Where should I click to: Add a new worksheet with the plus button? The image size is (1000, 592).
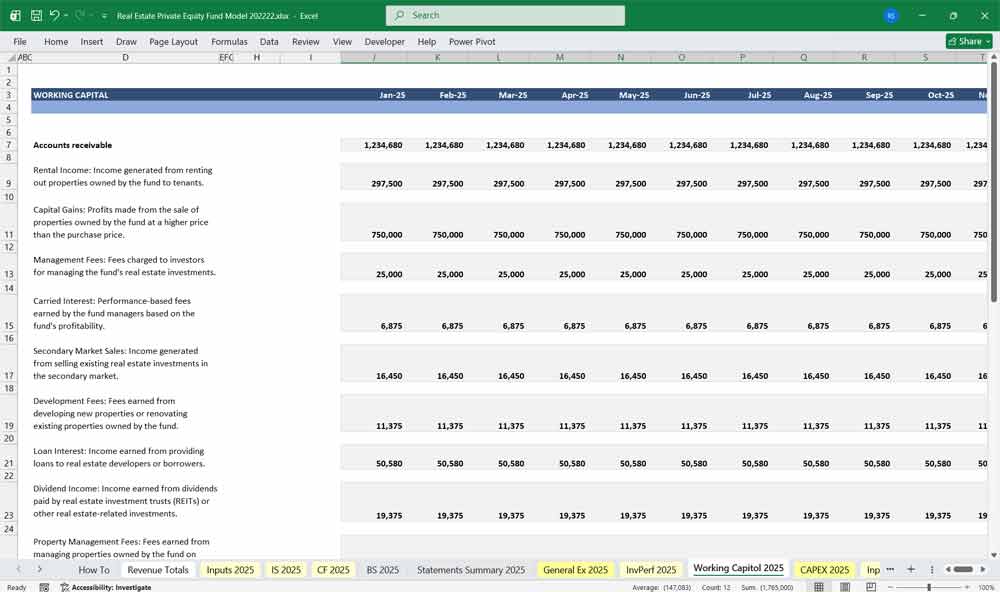coord(911,568)
